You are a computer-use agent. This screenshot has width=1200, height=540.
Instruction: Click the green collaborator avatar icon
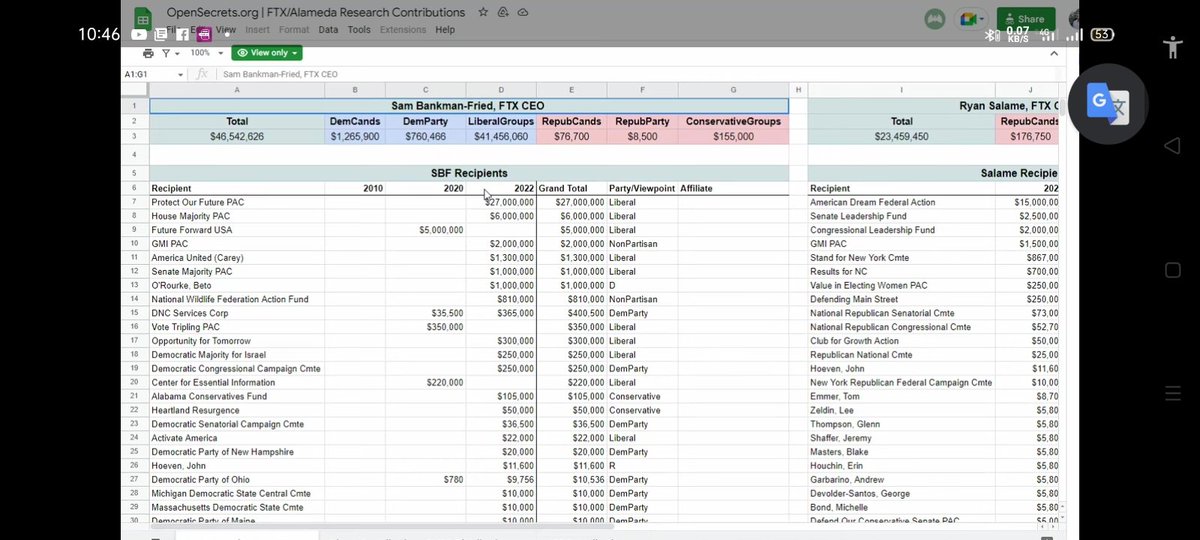[936, 19]
